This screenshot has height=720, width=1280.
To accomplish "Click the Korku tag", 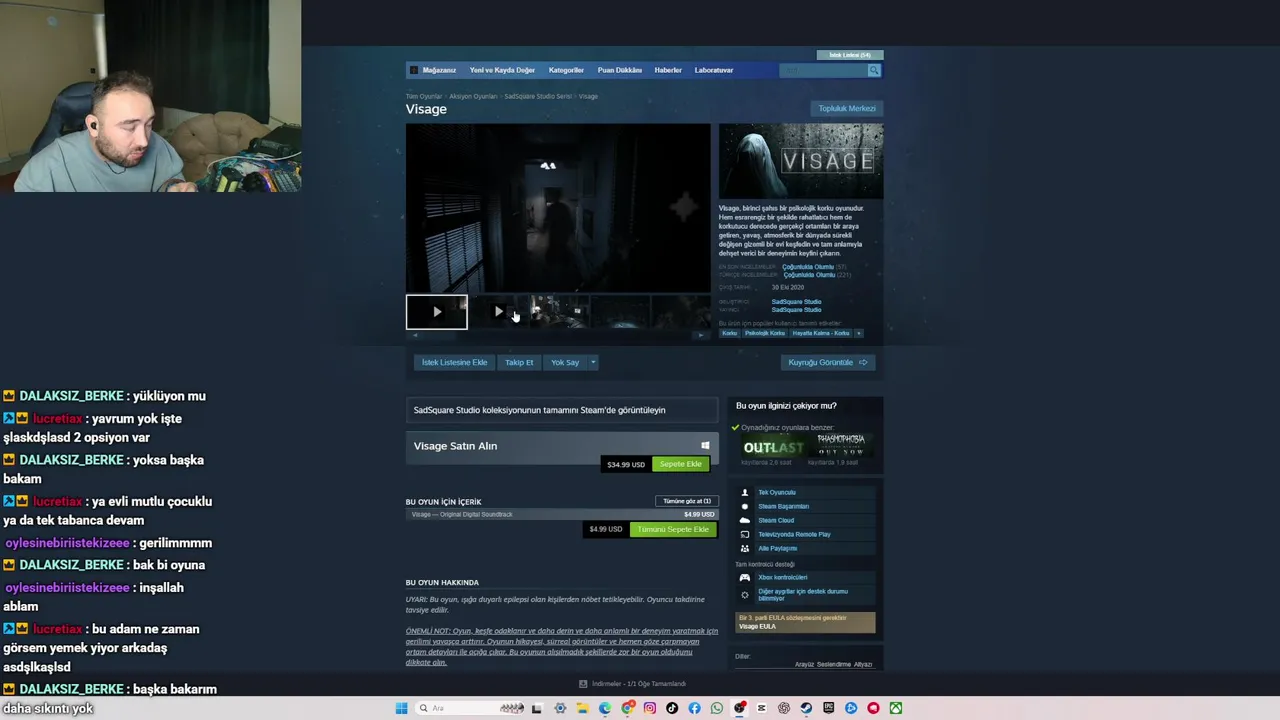I will coord(730,333).
